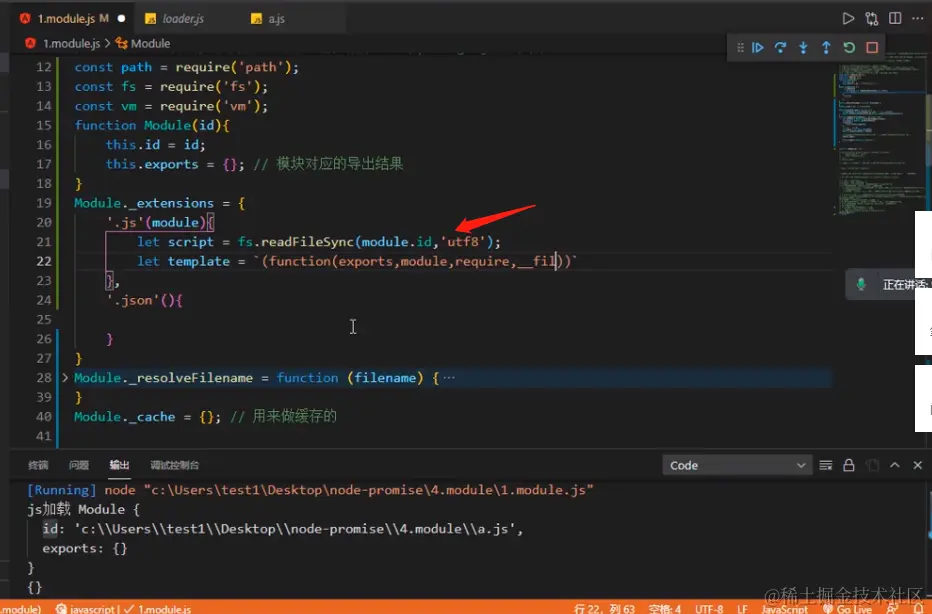Open the 问题 (Problems) panel tab
This screenshot has height=614, width=932.
[x=78, y=465]
